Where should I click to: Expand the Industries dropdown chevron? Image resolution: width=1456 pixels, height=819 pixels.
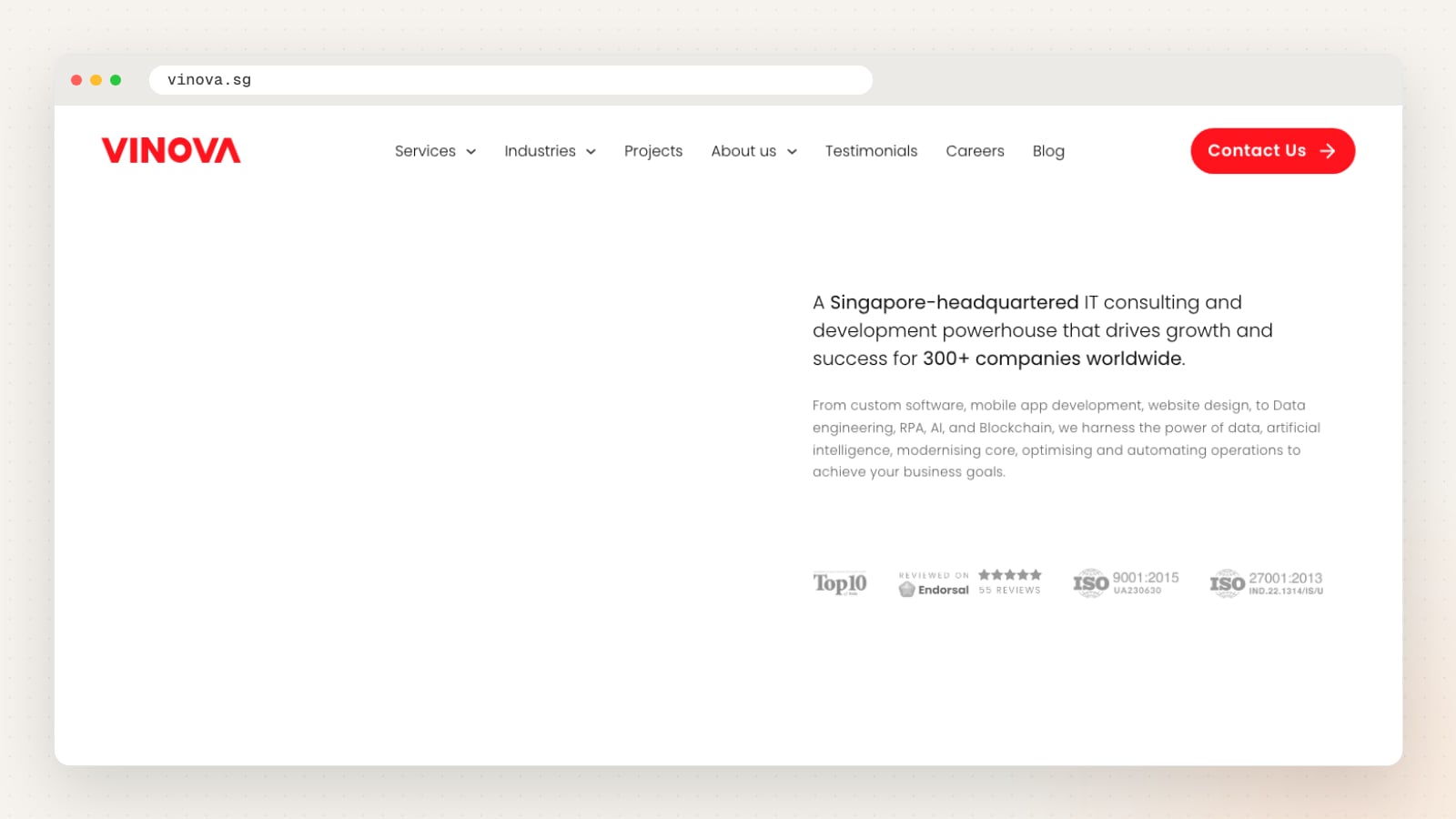click(x=591, y=152)
